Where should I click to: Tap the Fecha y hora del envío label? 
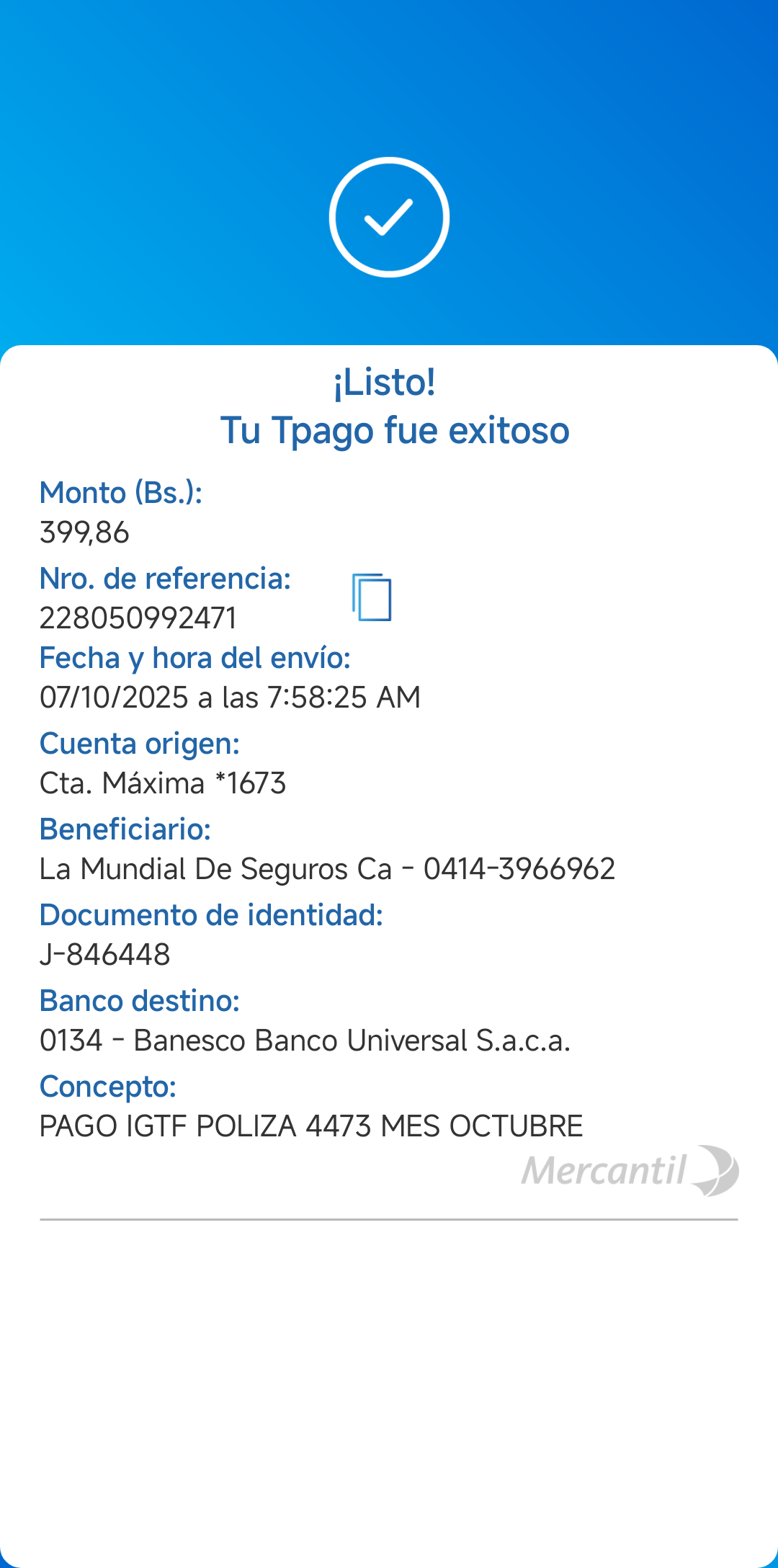(194, 658)
